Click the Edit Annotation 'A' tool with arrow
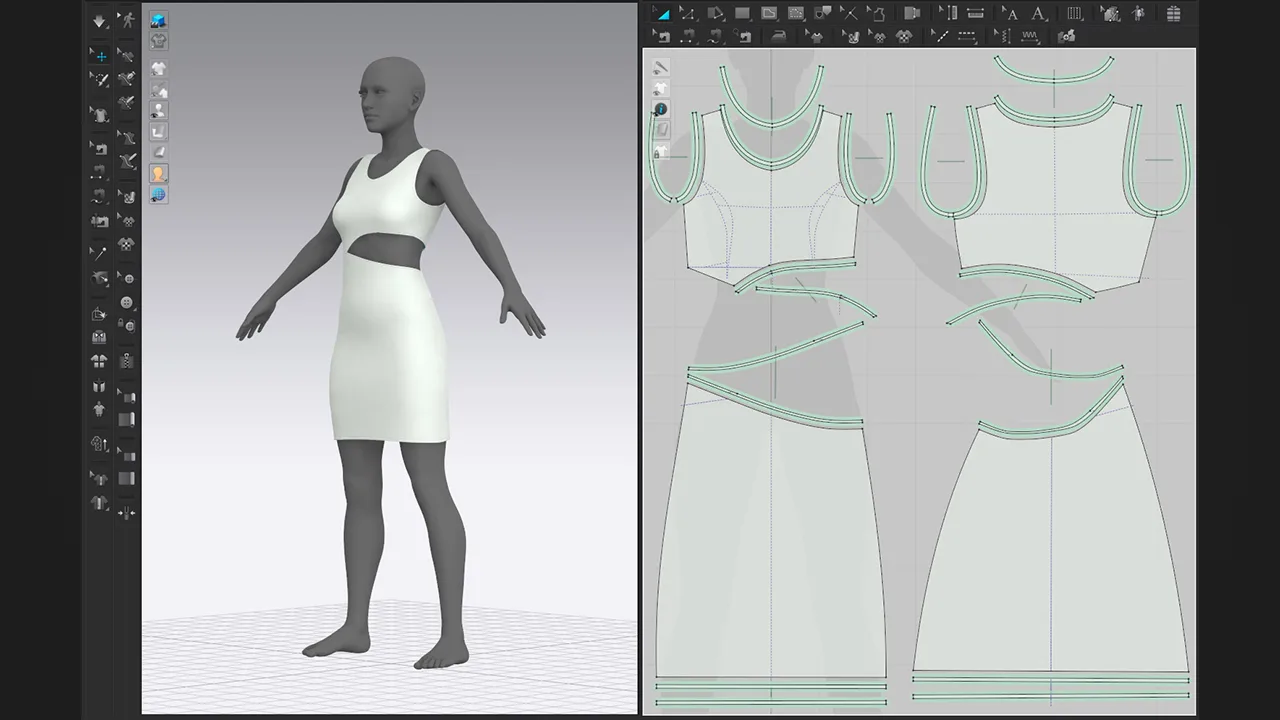The width and height of the screenshot is (1280, 720). point(1010,14)
